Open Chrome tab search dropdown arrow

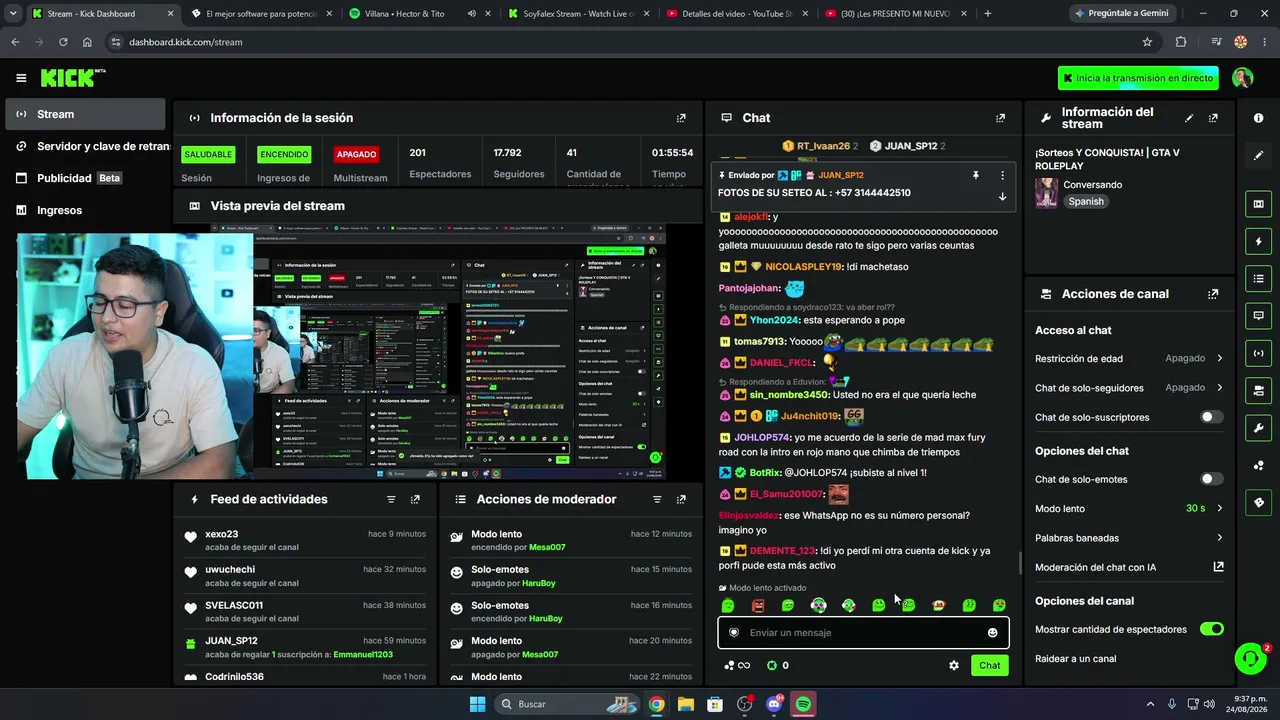point(13,14)
